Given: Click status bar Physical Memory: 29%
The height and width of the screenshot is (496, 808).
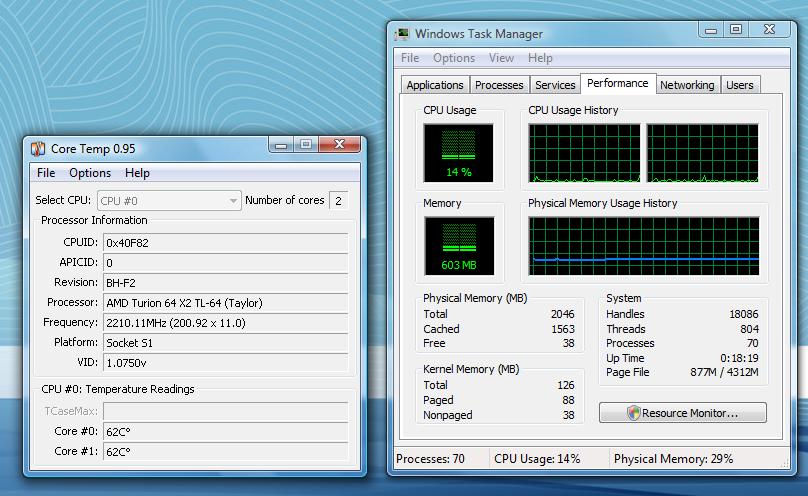Looking at the screenshot, I should click(674, 459).
